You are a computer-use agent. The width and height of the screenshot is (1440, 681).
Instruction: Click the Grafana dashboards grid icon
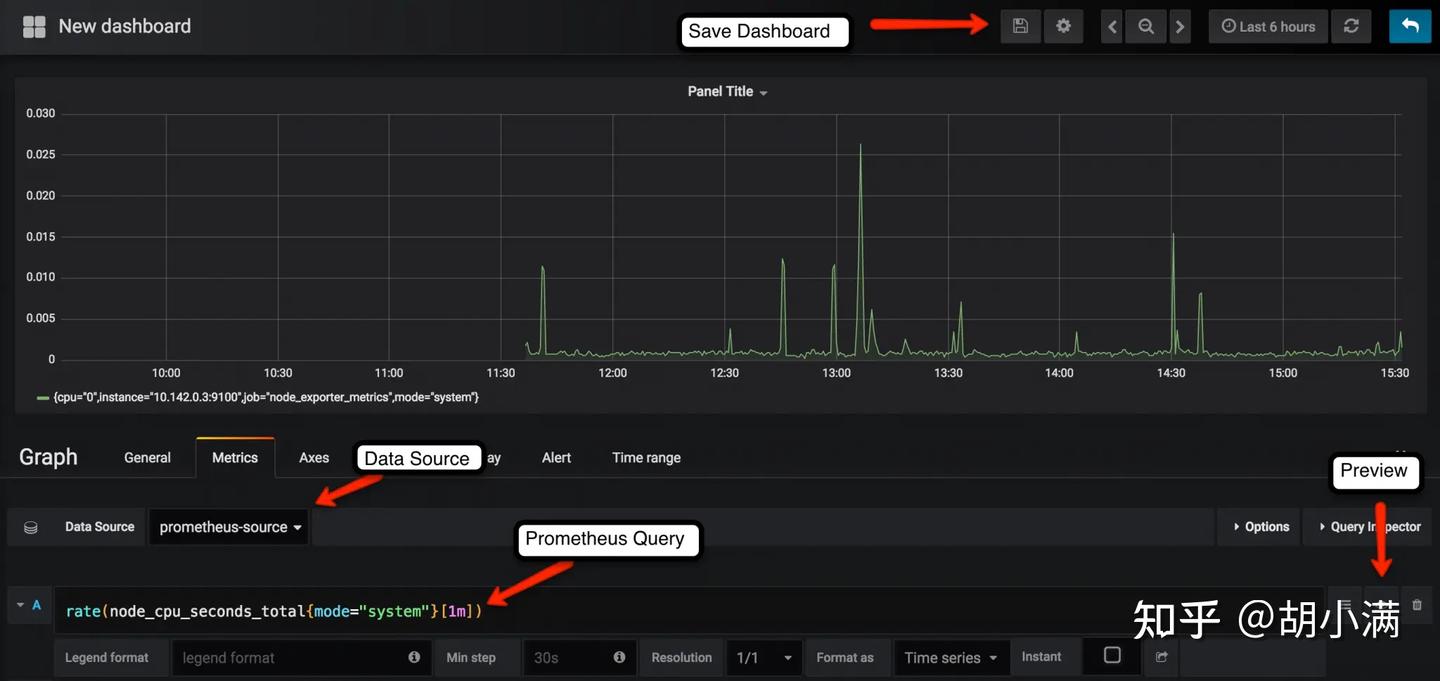(x=34, y=26)
